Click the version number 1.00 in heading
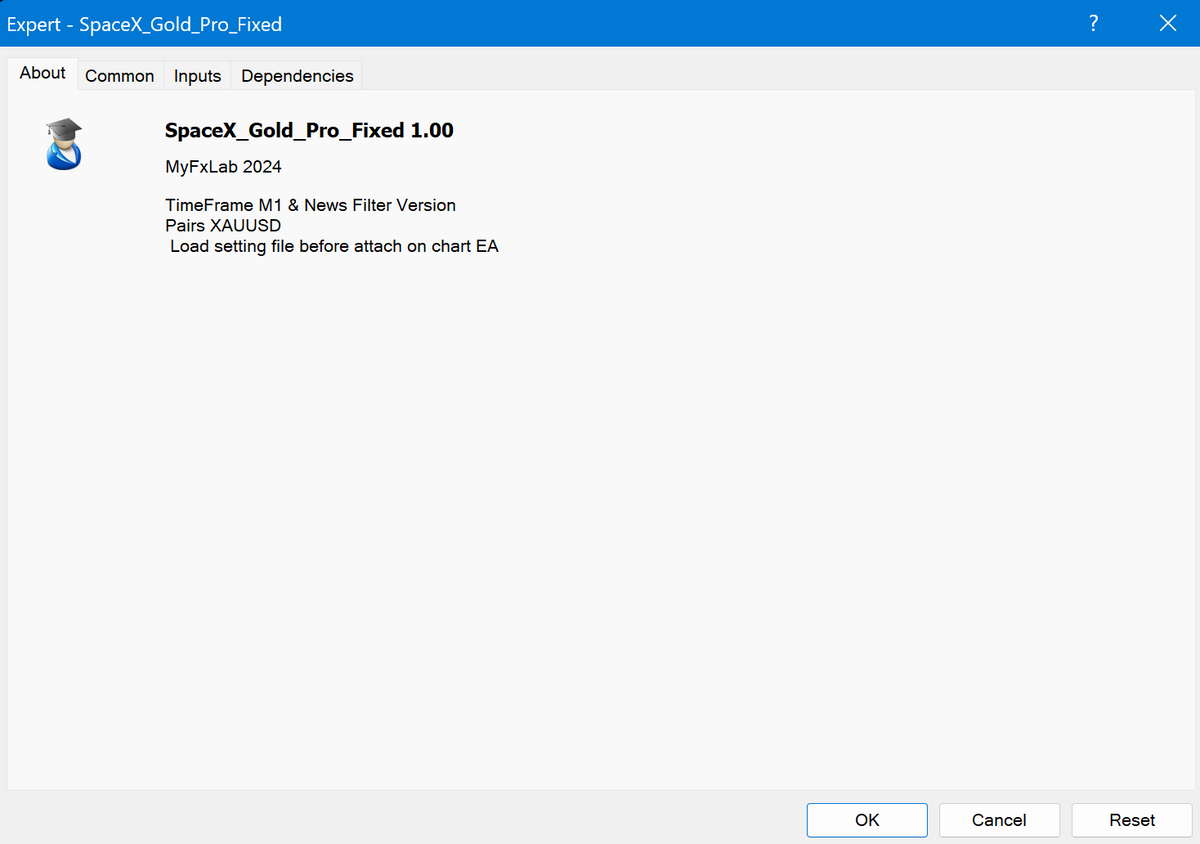The height and width of the screenshot is (844, 1200). [432, 130]
